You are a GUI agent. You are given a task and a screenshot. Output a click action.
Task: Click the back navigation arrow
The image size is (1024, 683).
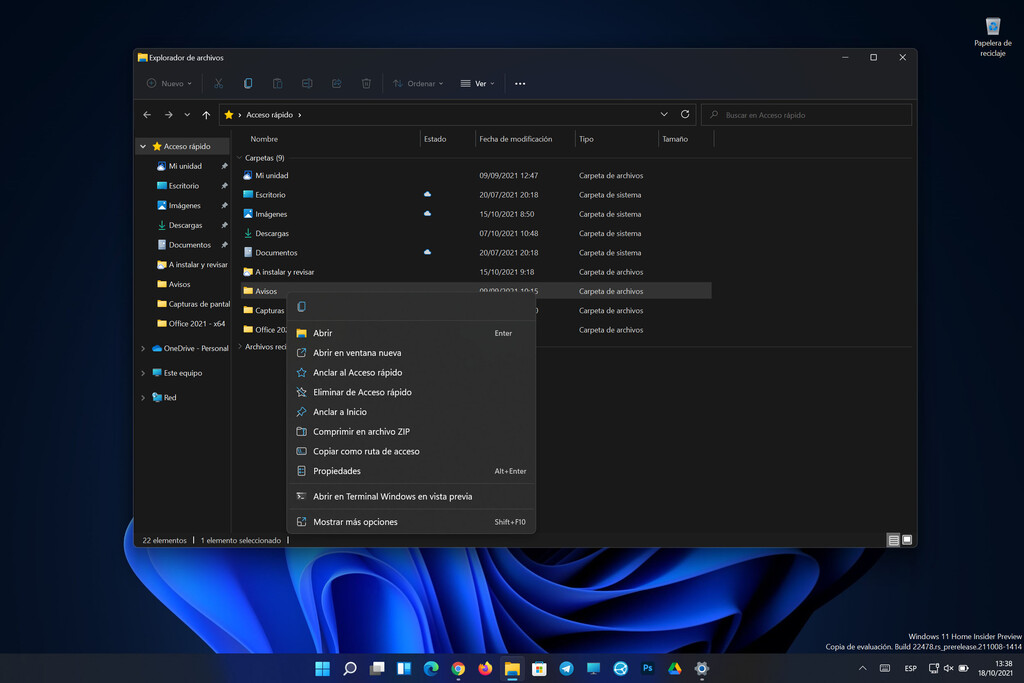pos(146,114)
